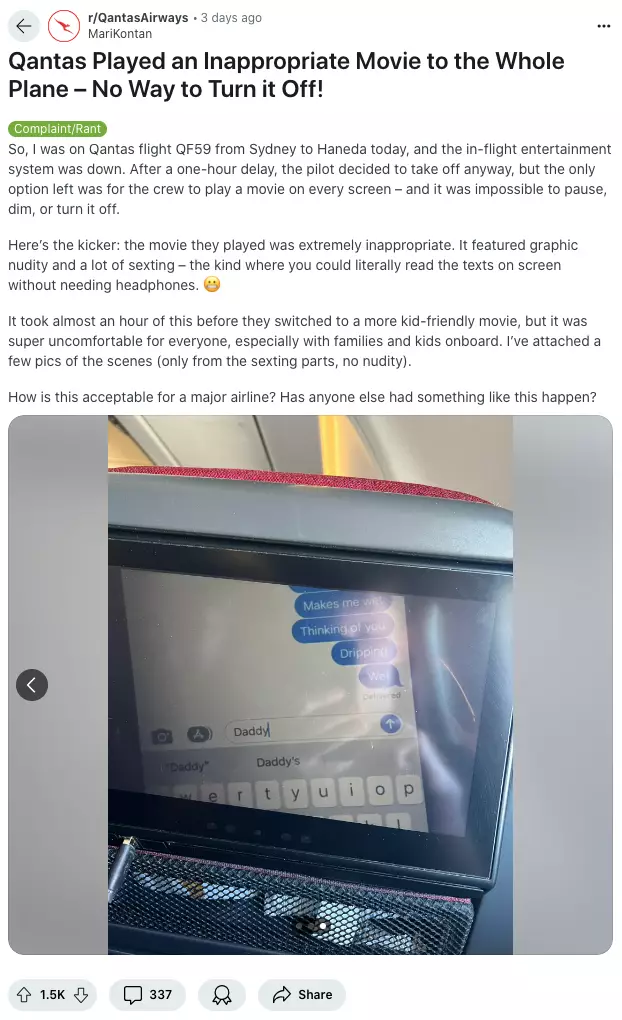This screenshot has width=622, height=1020.
Task: Open the MariKontan user profile
Action: pos(120,34)
